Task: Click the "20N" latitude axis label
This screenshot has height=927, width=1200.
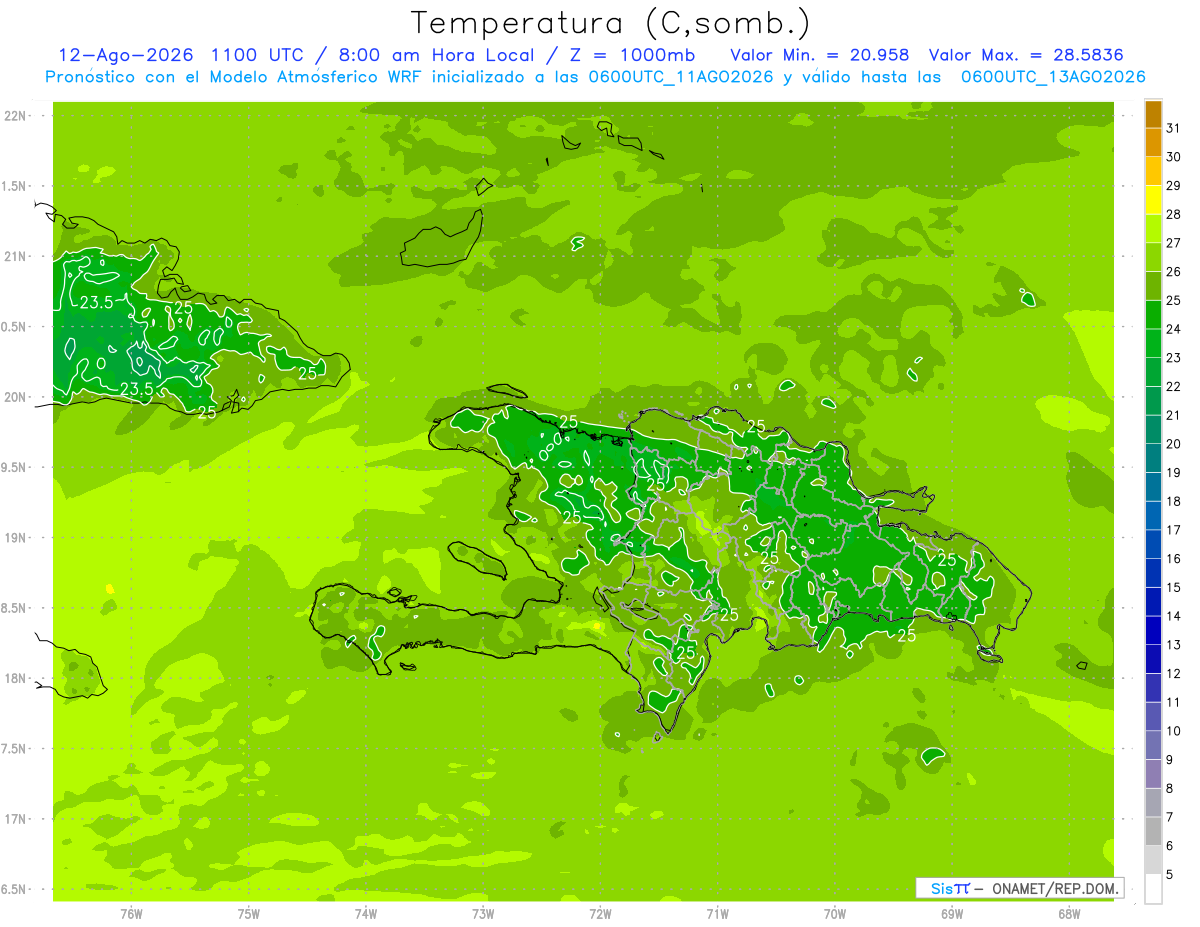Action: pyautogui.click(x=14, y=397)
